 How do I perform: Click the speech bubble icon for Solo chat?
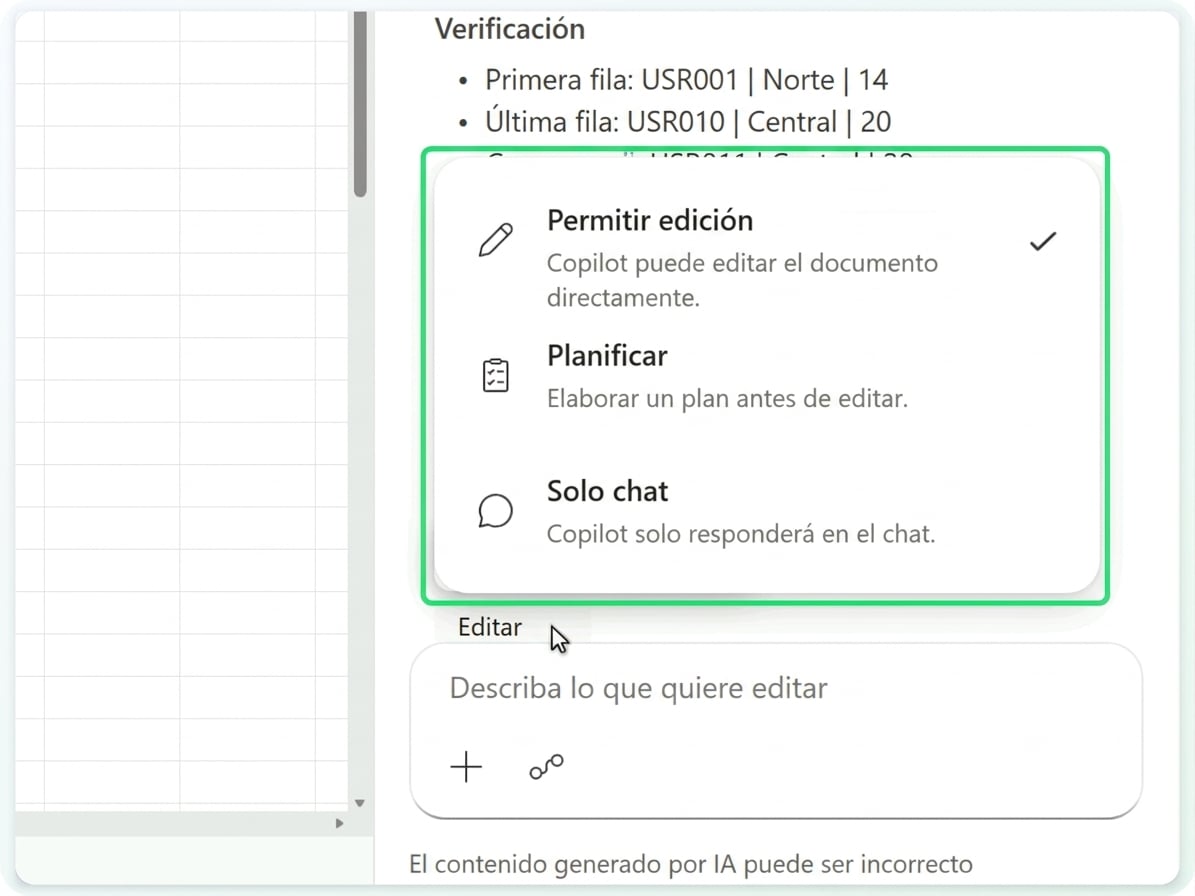(x=495, y=510)
